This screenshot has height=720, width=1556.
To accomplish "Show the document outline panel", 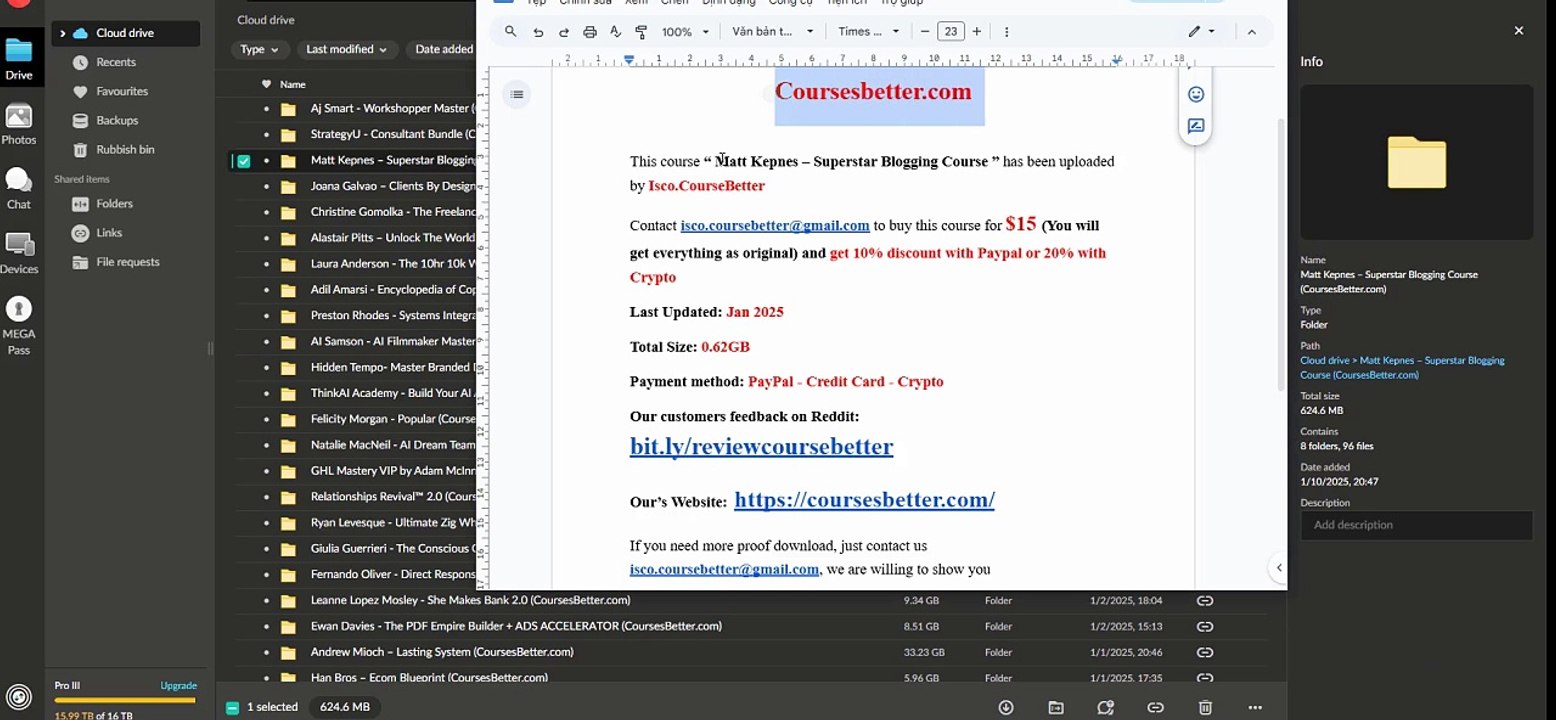I will click(516, 95).
